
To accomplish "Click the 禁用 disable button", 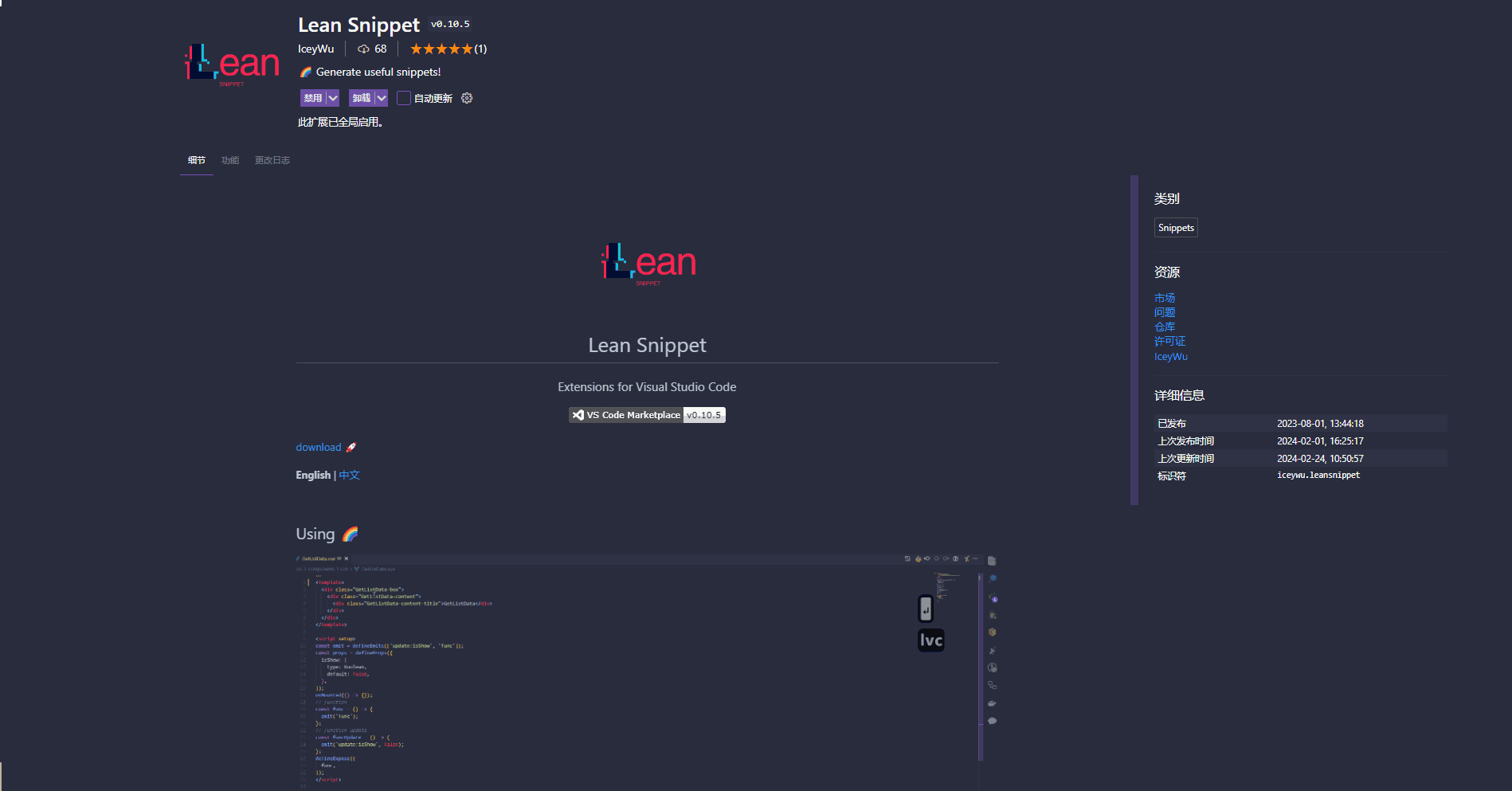I will click(x=313, y=98).
